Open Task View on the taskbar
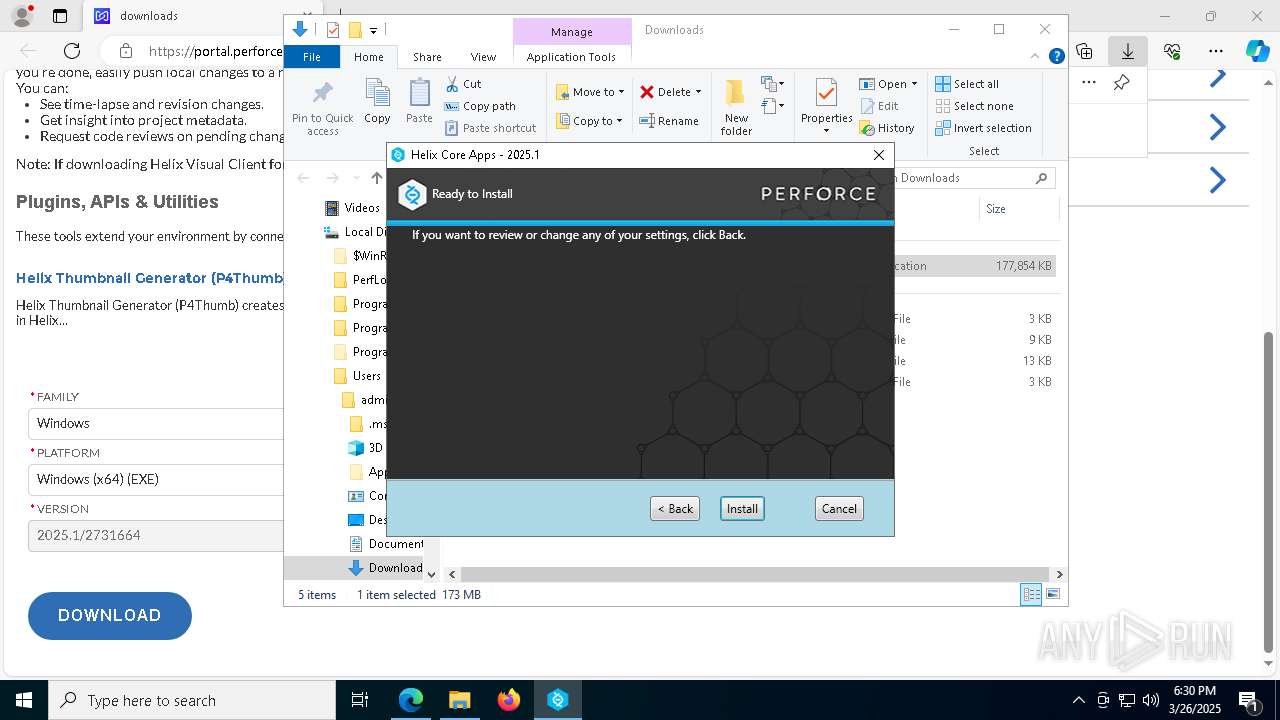This screenshot has width=1280, height=720. [x=360, y=700]
